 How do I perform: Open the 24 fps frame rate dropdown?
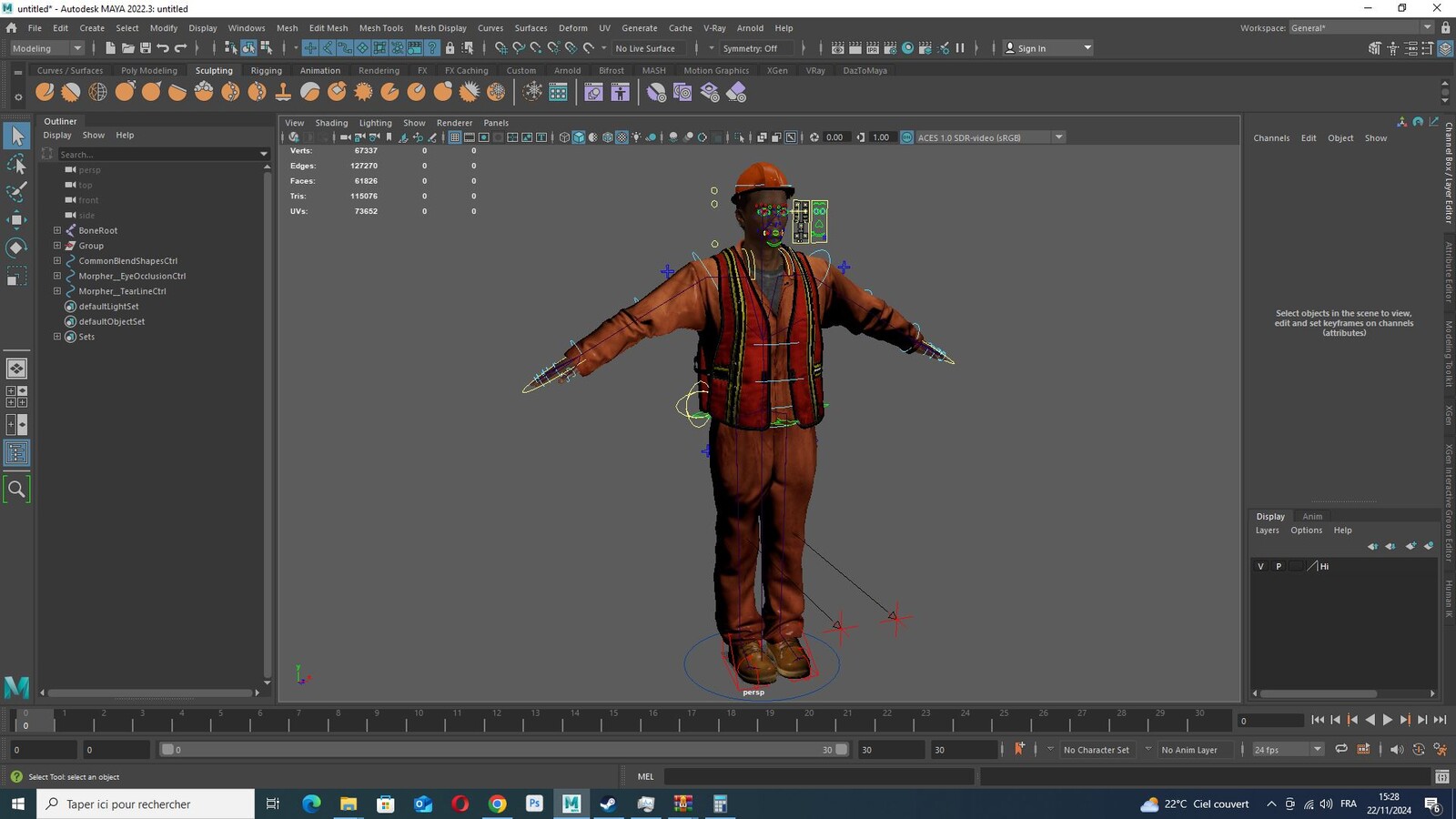1287,750
